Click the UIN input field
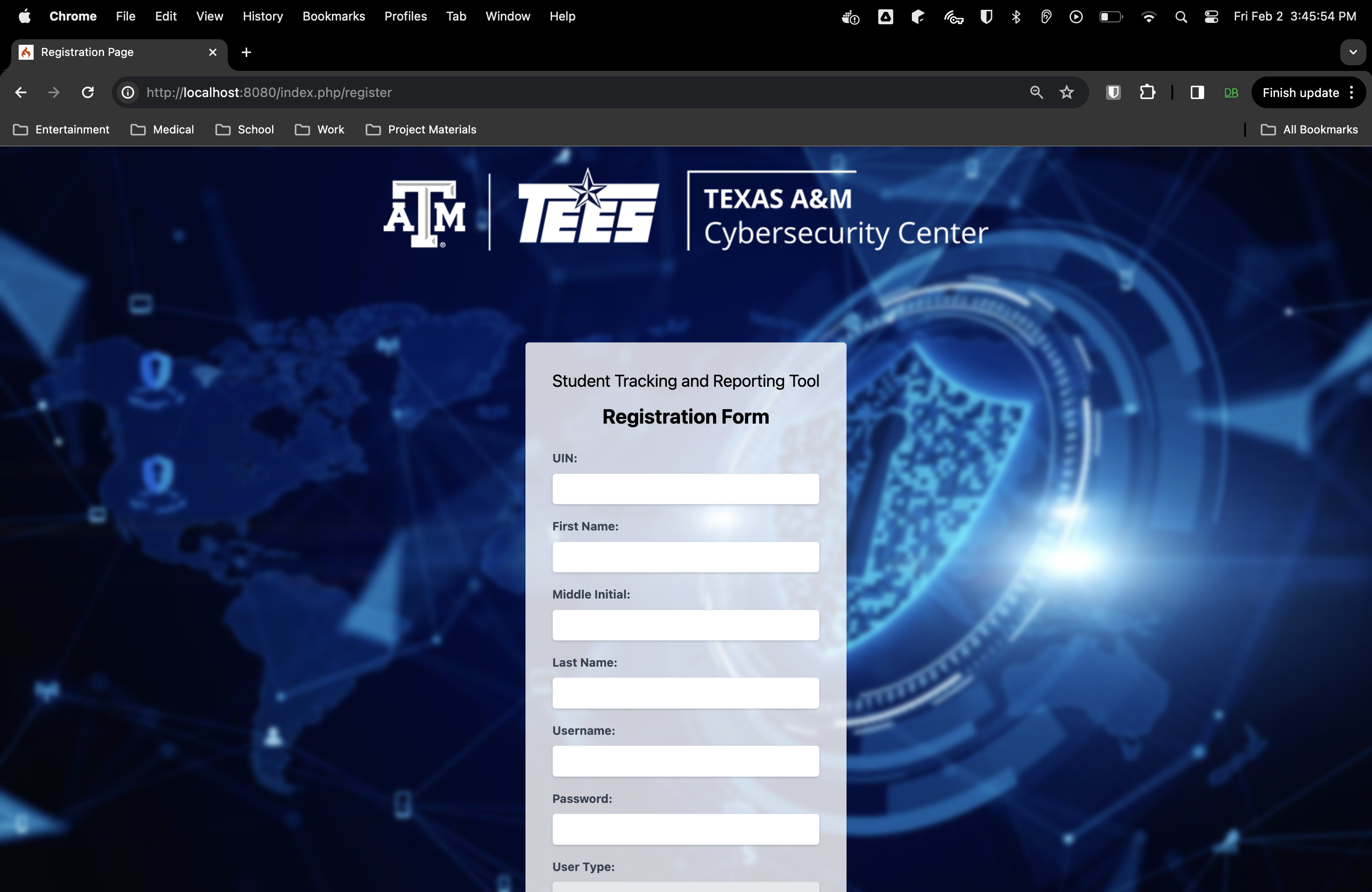This screenshot has height=892, width=1372. [x=686, y=489]
